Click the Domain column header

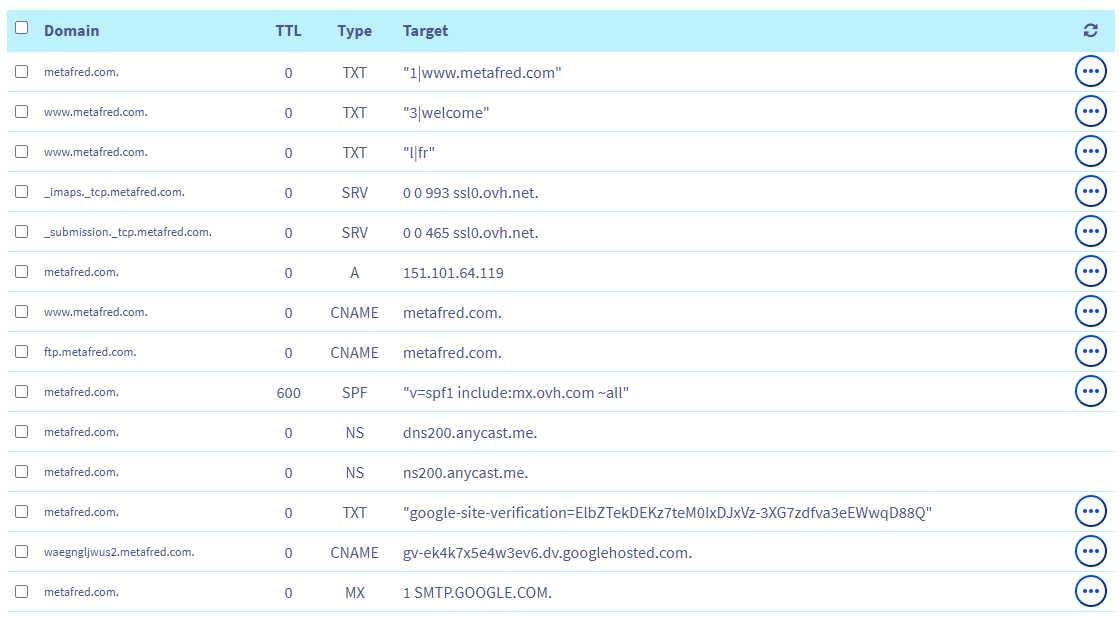click(71, 31)
